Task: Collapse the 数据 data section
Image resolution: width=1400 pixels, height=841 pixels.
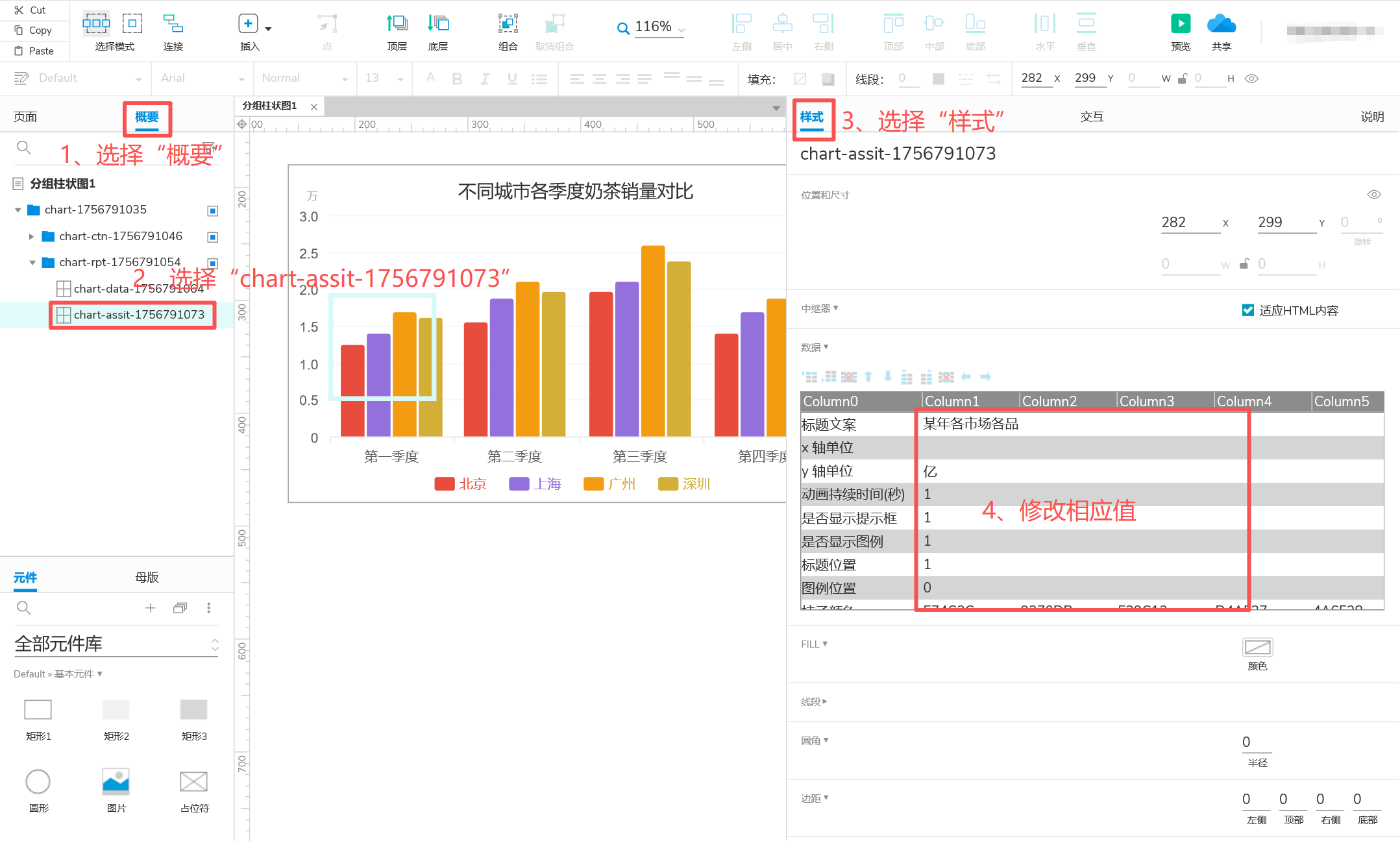Action: pyautogui.click(x=815, y=347)
